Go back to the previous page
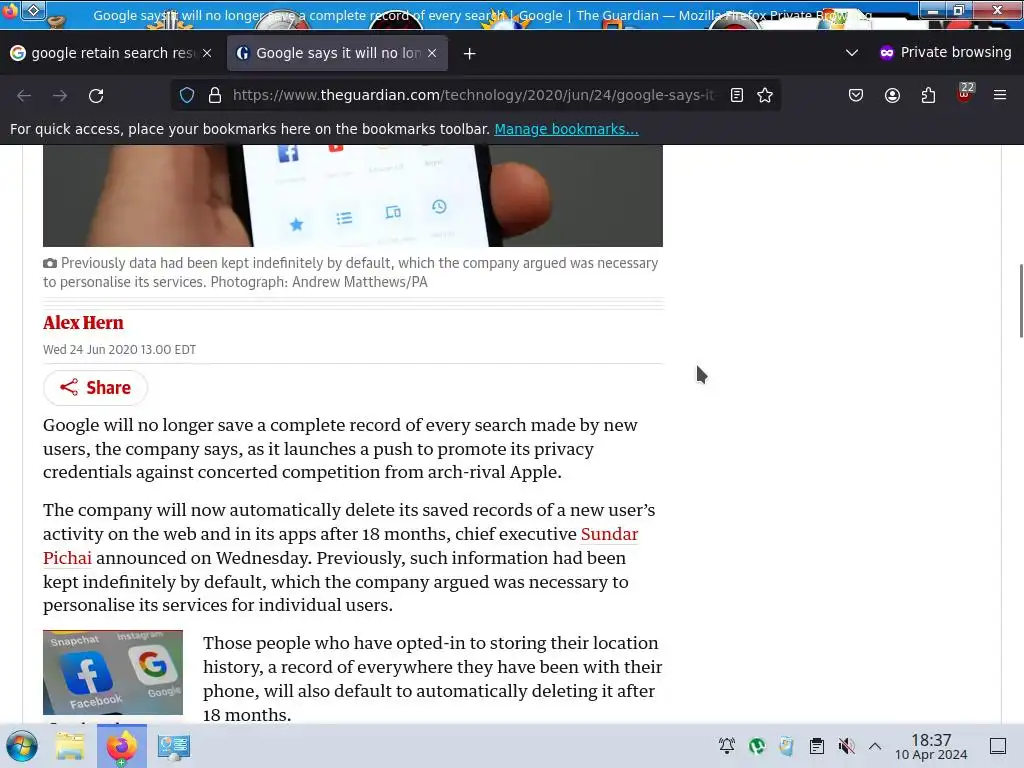1024x768 pixels. (x=24, y=95)
